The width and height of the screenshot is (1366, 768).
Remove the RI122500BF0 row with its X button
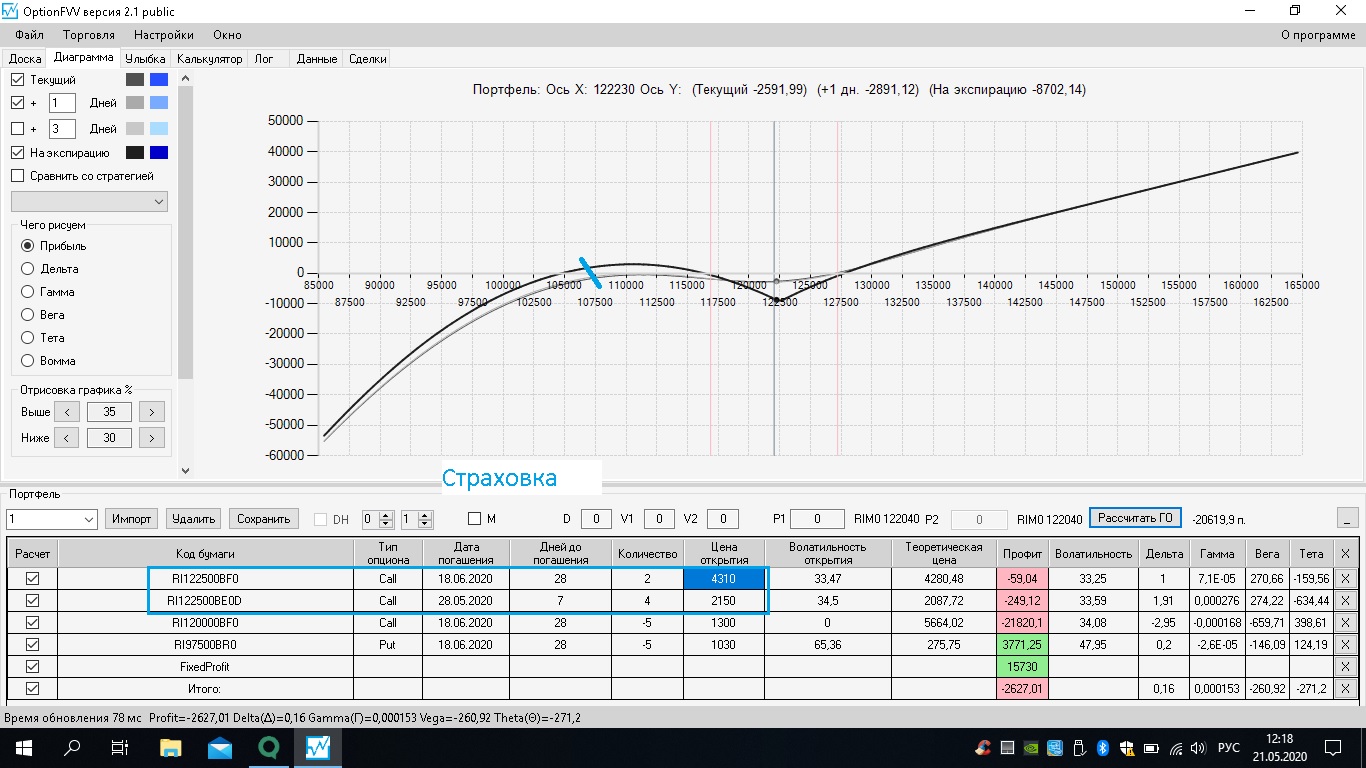click(x=1345, y=578)
